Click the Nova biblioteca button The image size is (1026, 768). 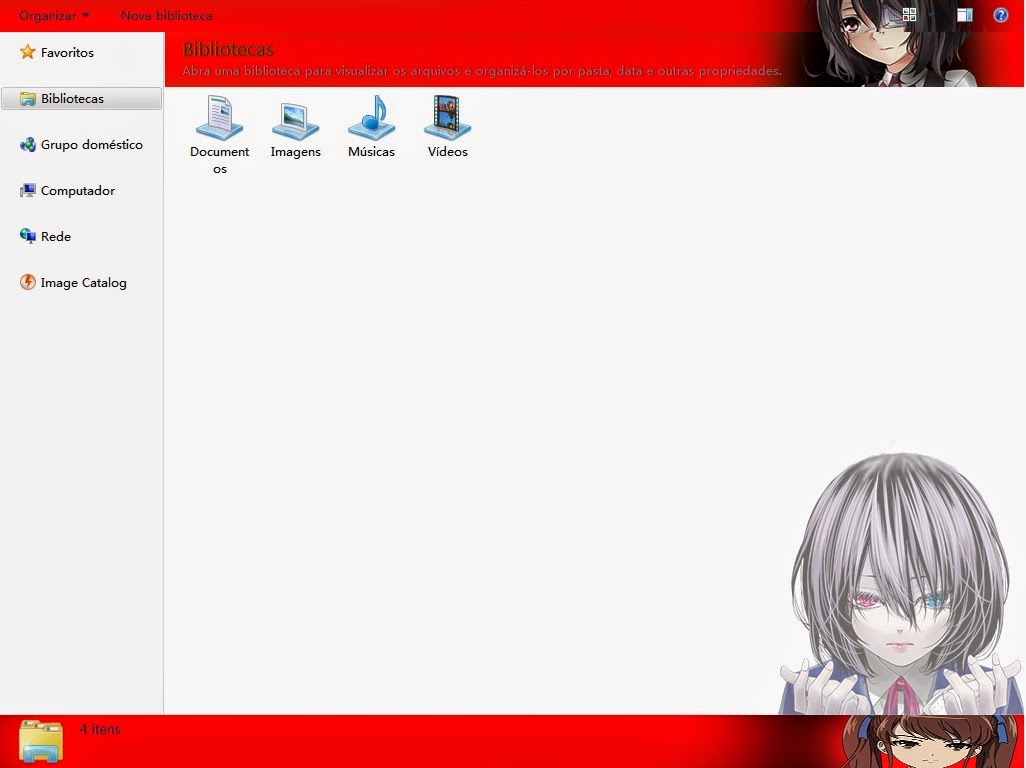pos(166,15)
